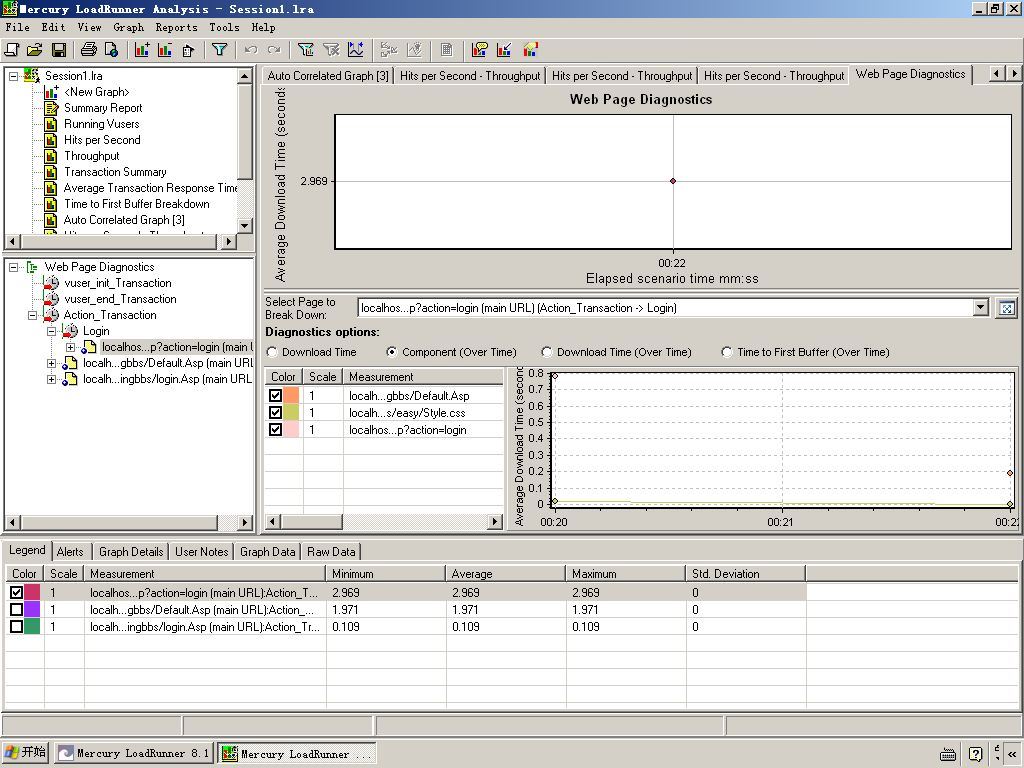Collapse the Web Page Diagnostics tree node
Image resolution: width=1024 pixels, height=768 pixels.
click(x=13, y=267)
